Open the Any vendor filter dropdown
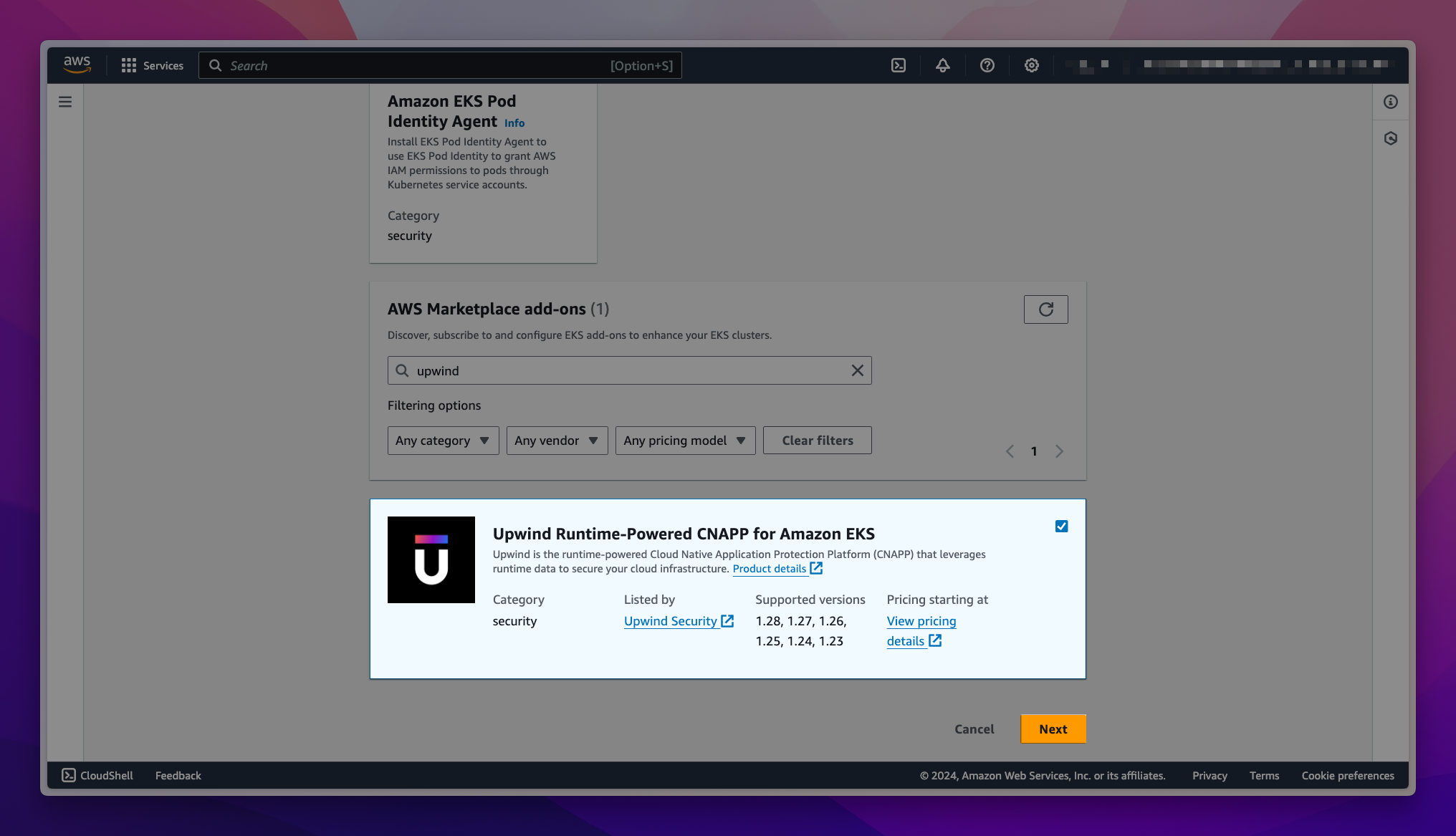The image size is (1456, 836). (x=557, y=441)
